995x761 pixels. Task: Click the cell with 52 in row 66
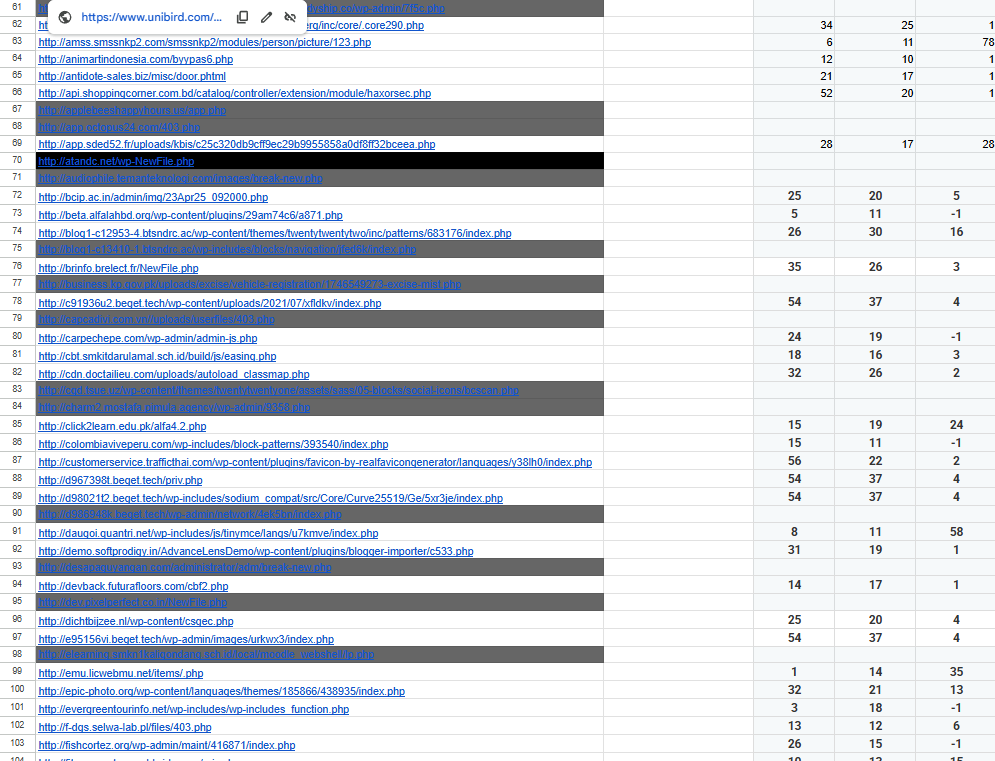click(795, 93)
